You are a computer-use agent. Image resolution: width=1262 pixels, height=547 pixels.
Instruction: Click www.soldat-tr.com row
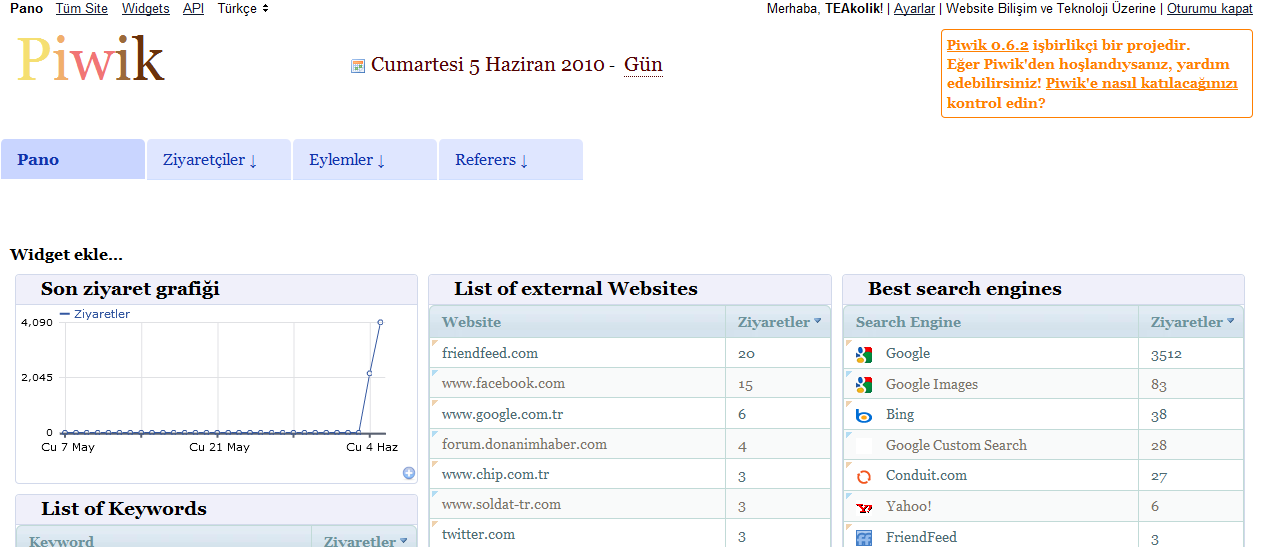pos(630,505)
